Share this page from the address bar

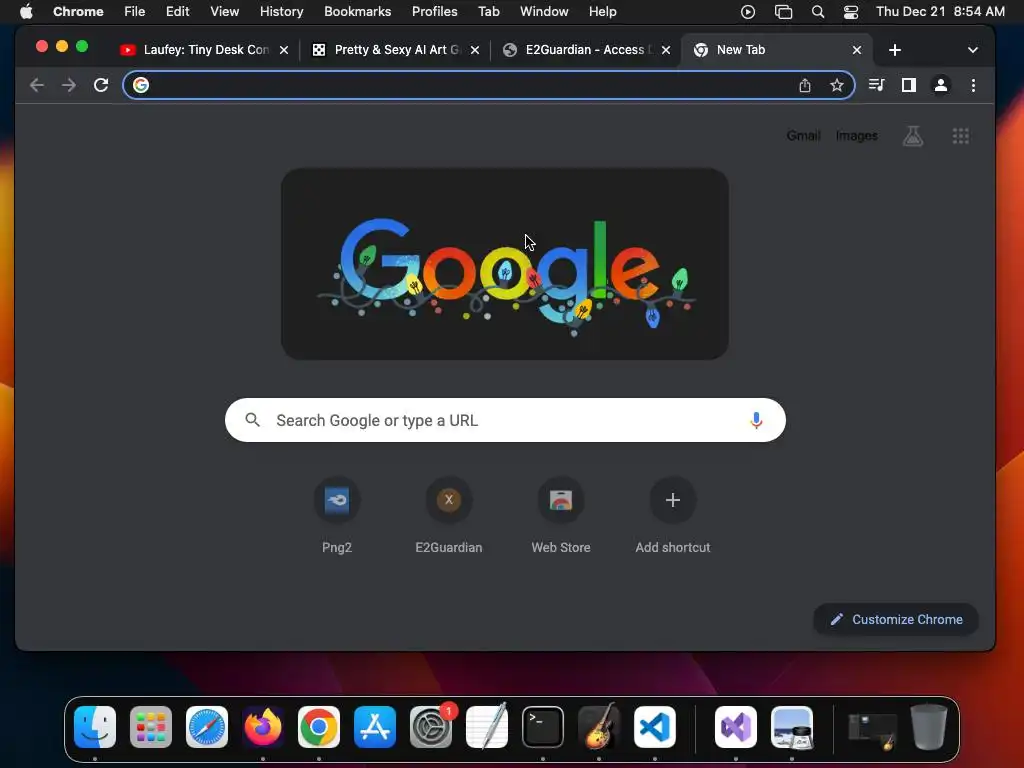coord(805,85)
